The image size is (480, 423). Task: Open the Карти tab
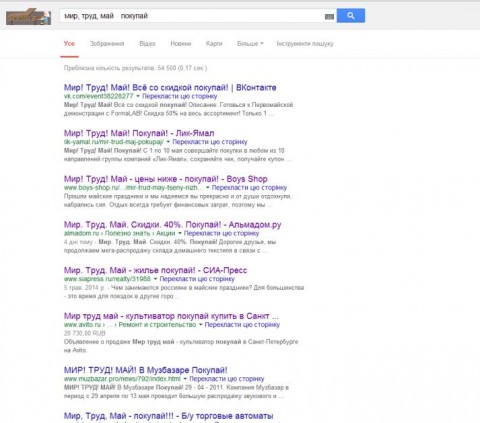(x=214, y=44)
